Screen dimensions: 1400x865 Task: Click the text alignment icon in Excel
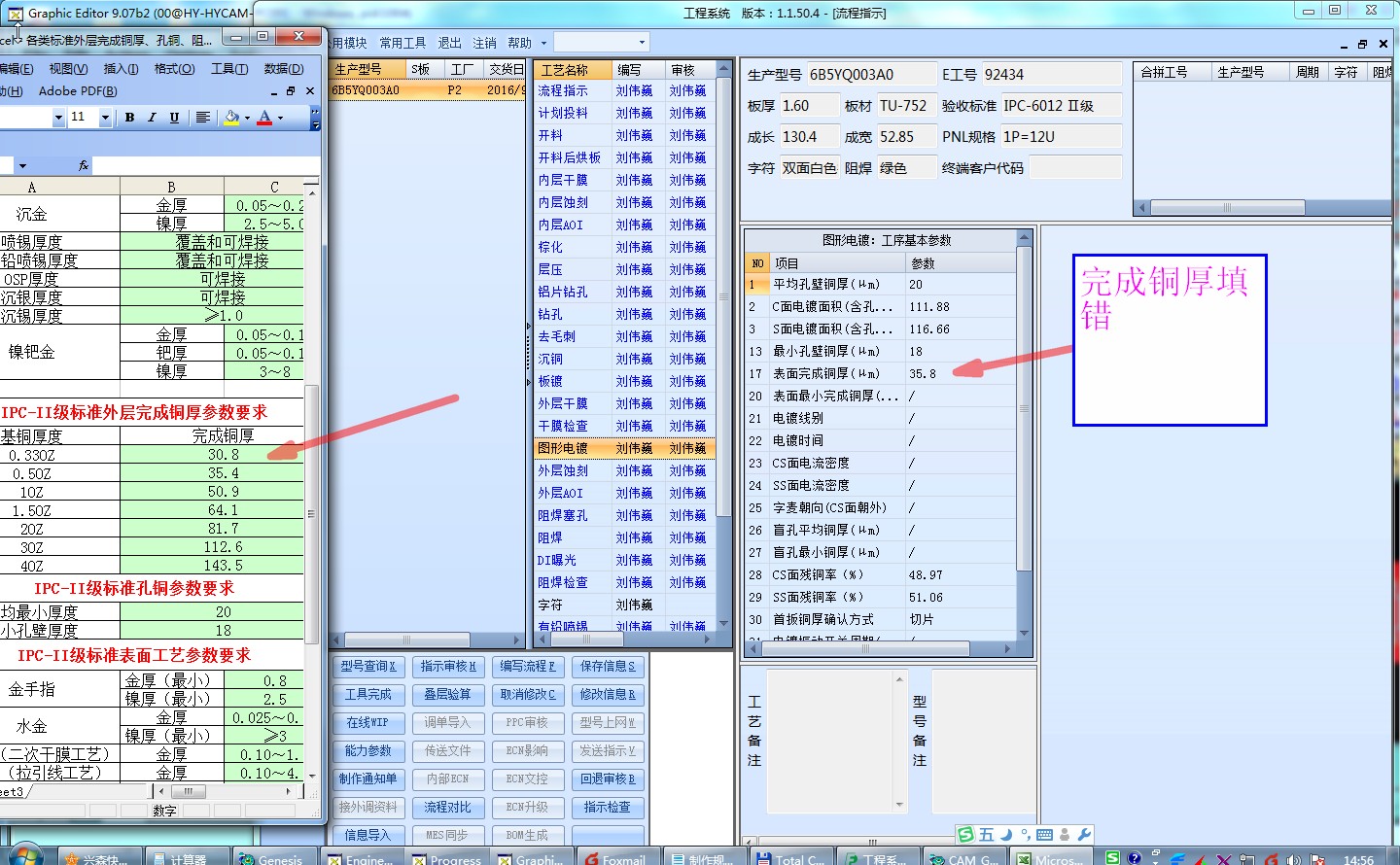[x=202, y=118]
